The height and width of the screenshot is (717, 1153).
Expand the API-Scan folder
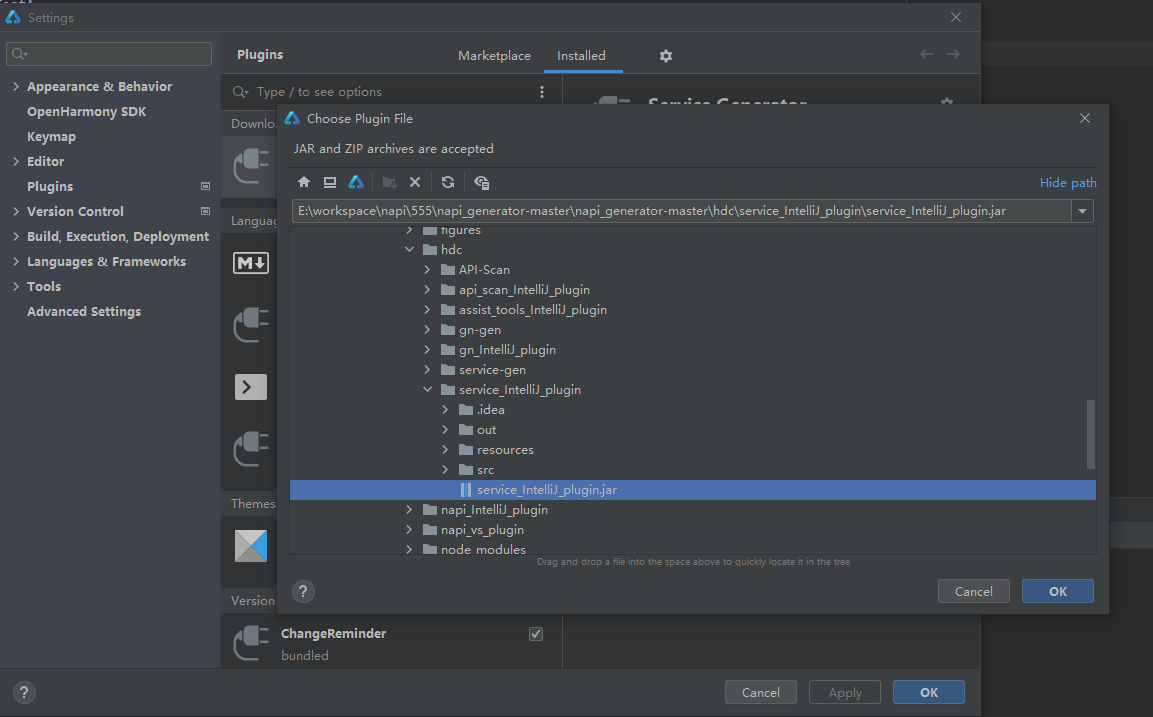pos(427,270)
